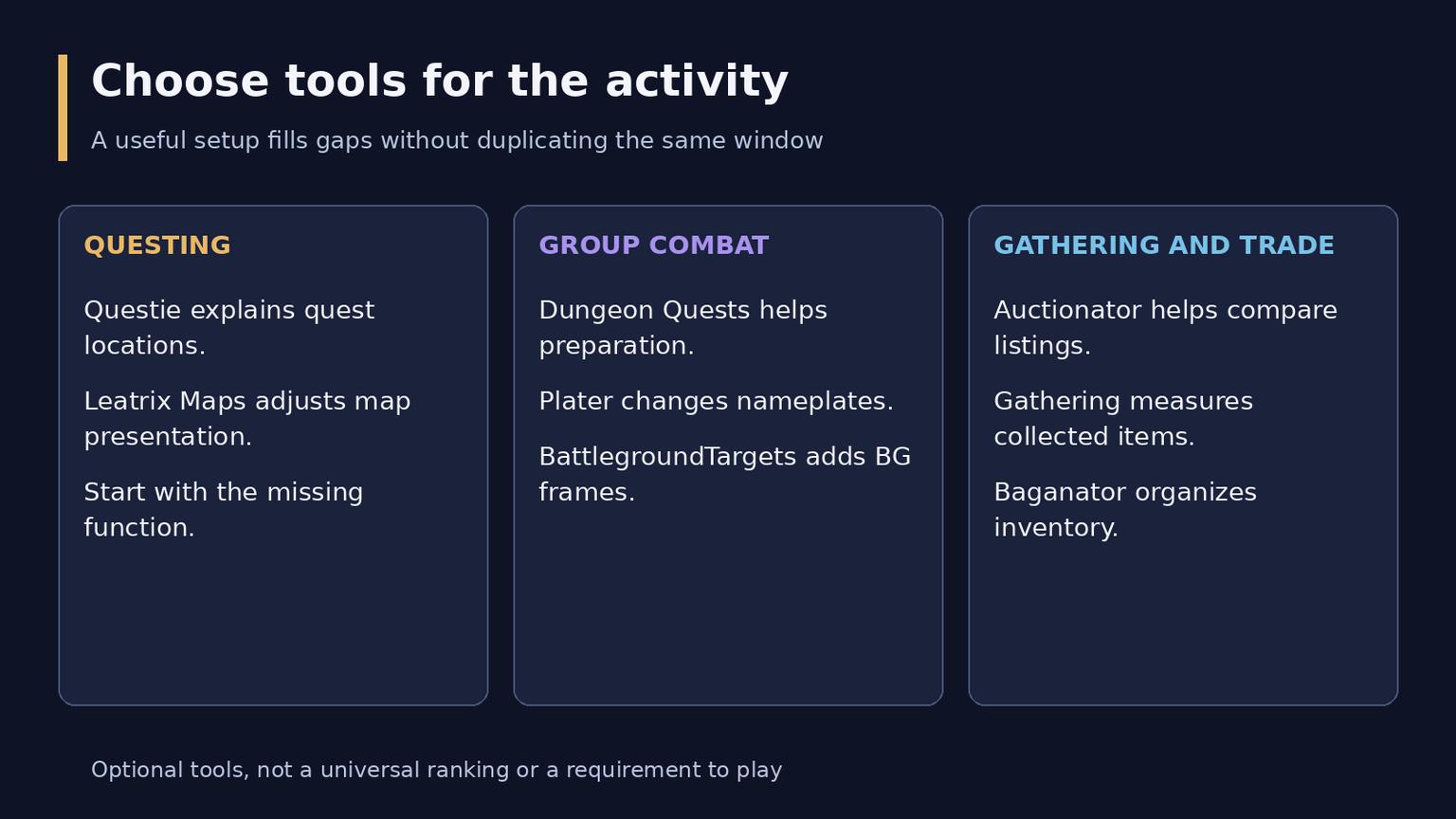1456x819 pixels.
Task: Select the Gathering measures collected items line
Action: (1123, 419)
